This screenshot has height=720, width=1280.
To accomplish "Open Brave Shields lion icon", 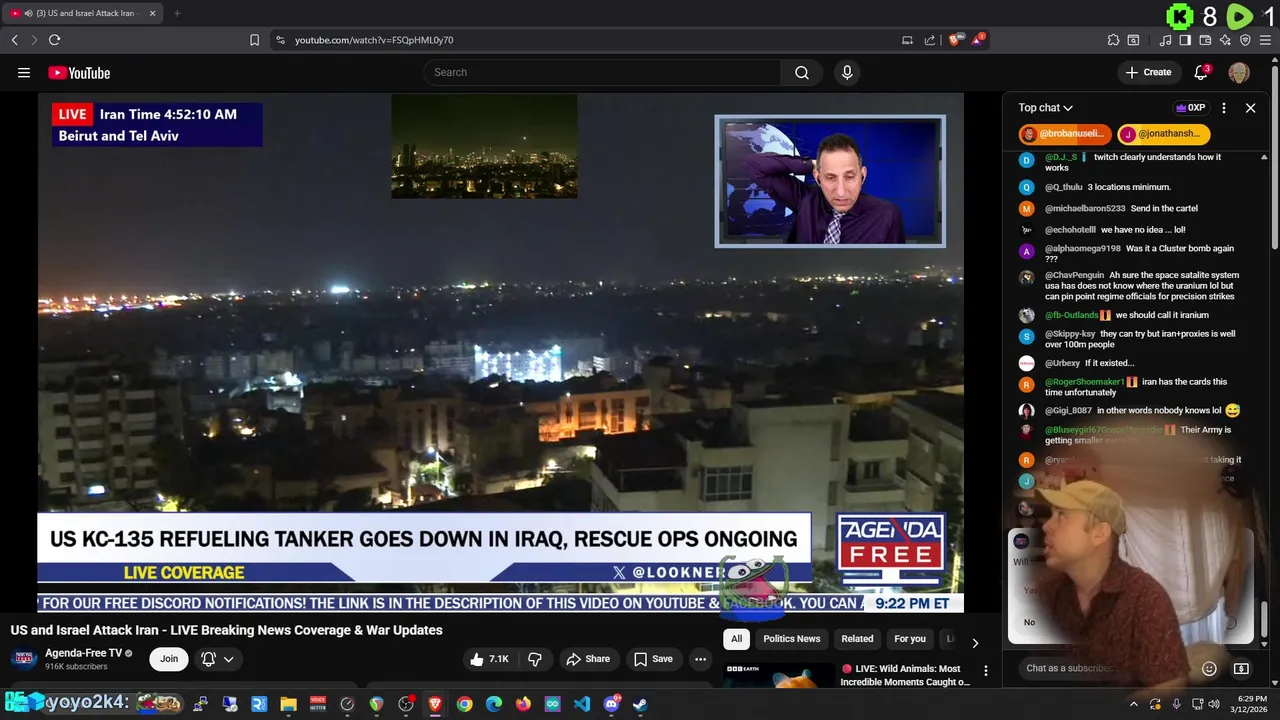I will coord(956,40).
